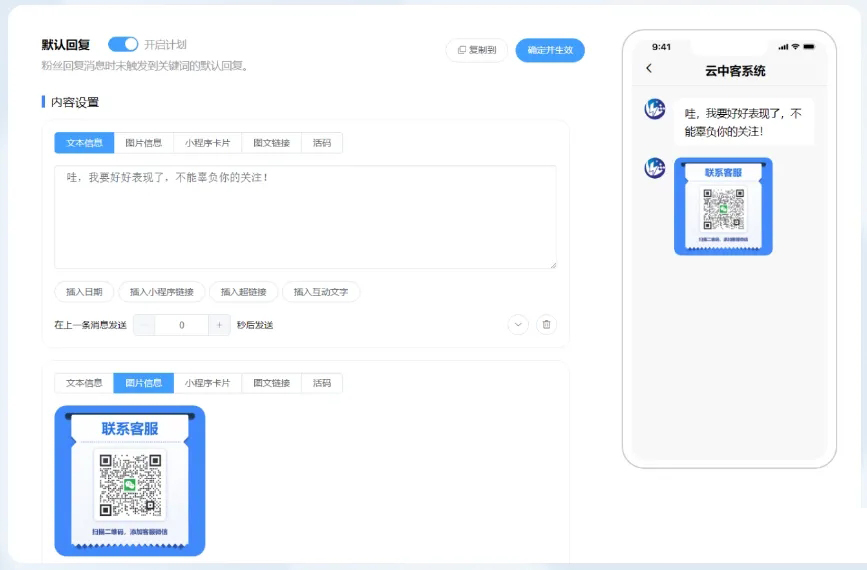Image resolution: width=867 pixels, height=570 pixels.
Task: Collapse the first message block with chevron
Action: click(518, 325)
